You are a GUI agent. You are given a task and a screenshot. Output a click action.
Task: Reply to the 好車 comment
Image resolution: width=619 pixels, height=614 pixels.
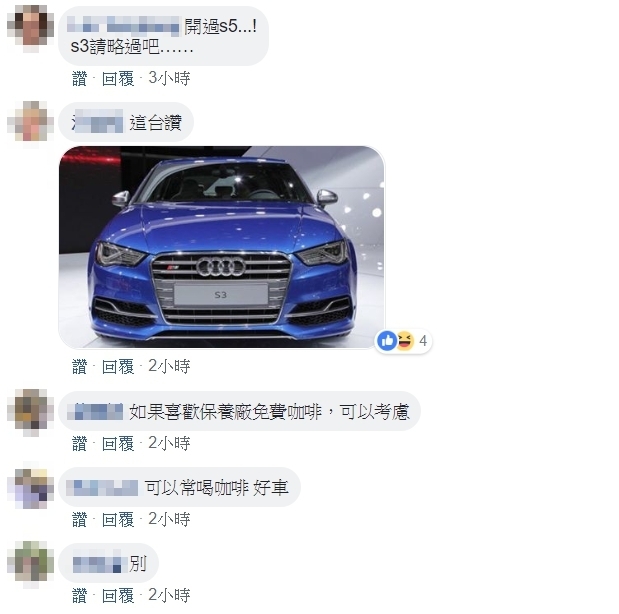118,519
